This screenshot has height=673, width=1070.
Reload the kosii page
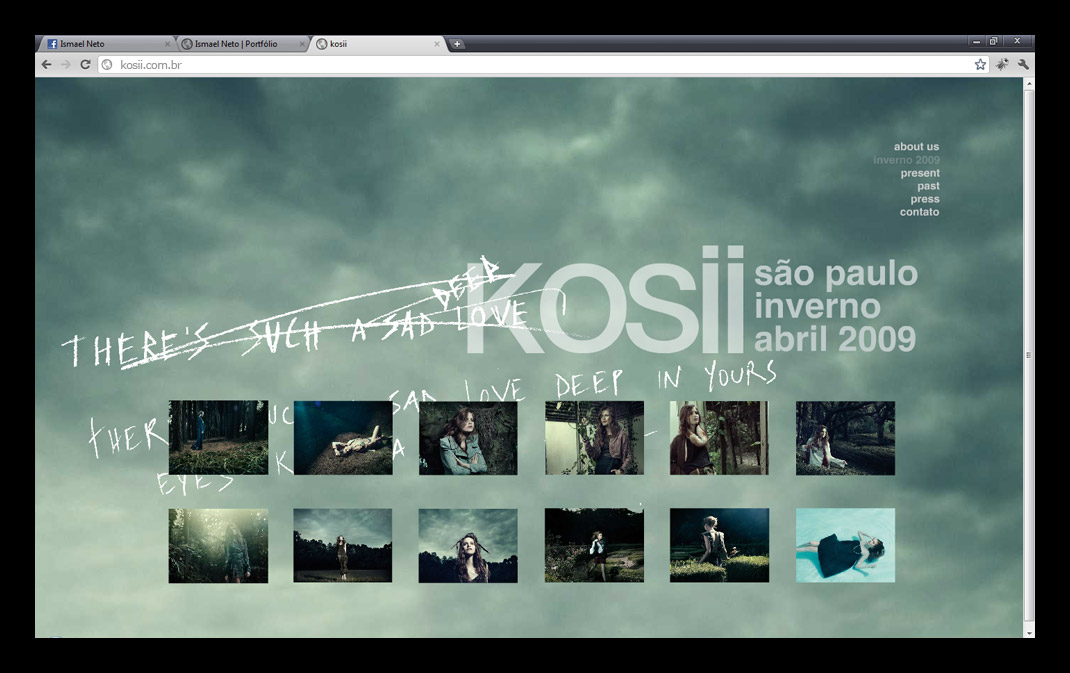[x=85, y=65]
